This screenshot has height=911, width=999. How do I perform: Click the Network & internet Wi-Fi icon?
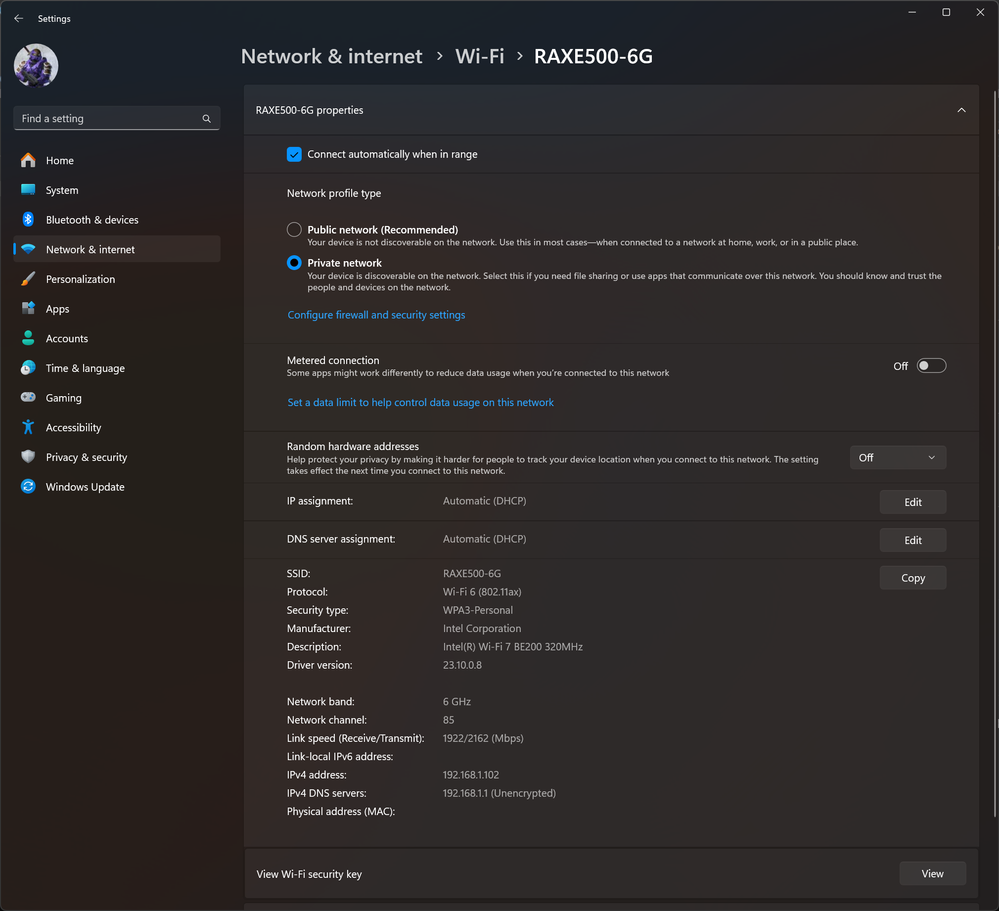[x=28, y=249]
